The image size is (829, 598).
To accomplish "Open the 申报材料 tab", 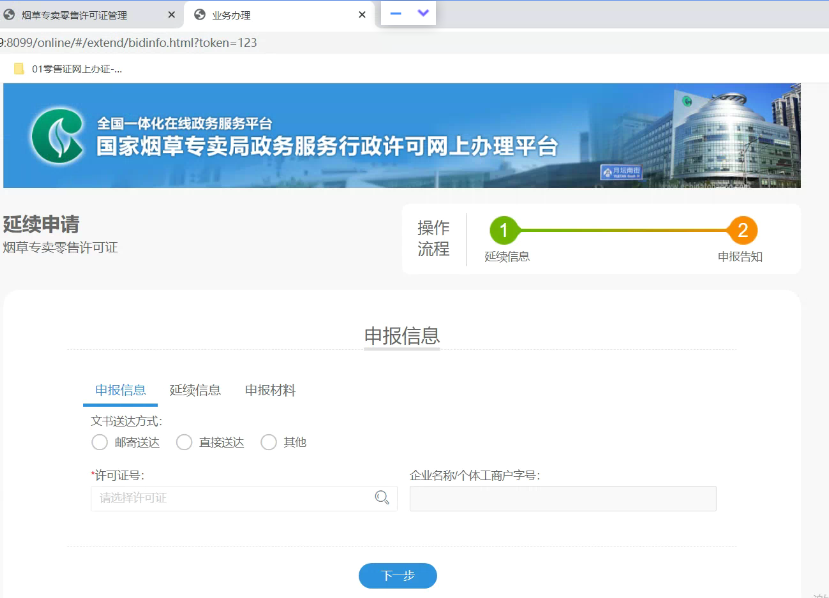I will [270, 390].
